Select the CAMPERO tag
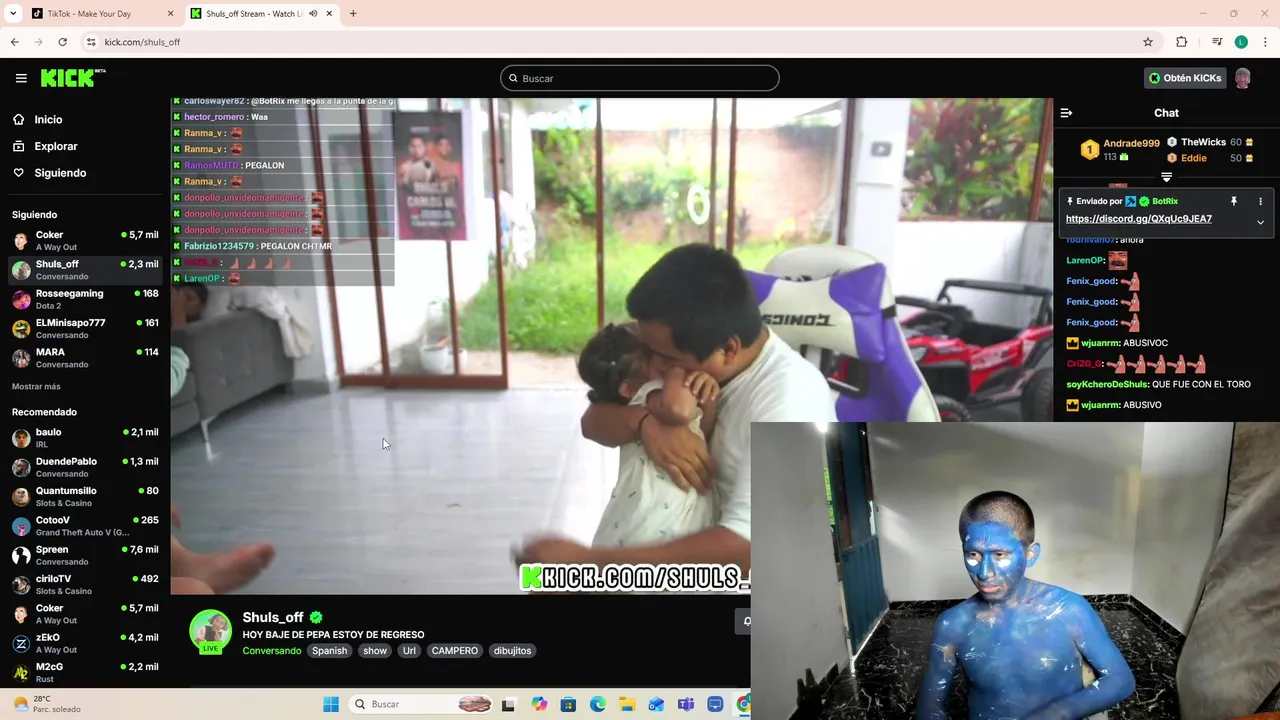Viewport: 1280px width, 720px height. (454, 651)
